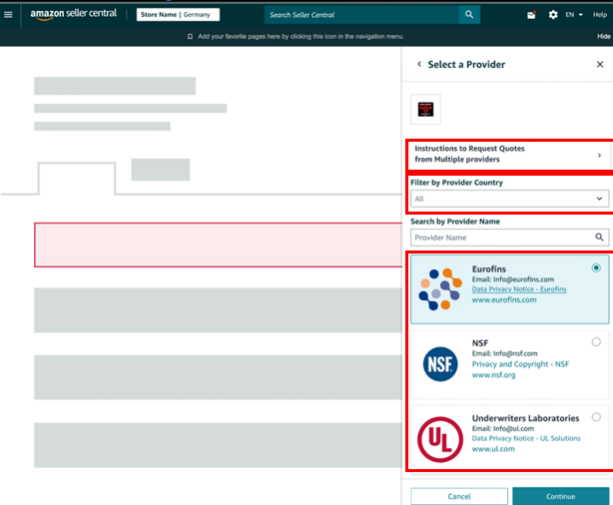613x505 pixels.
Task: Select the Eurofins radio button
Action: tap(596, 268)
